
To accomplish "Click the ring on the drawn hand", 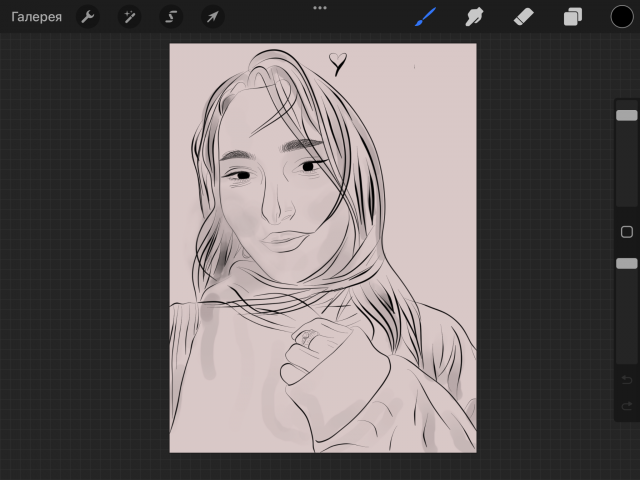I will [x=307, y=338].
